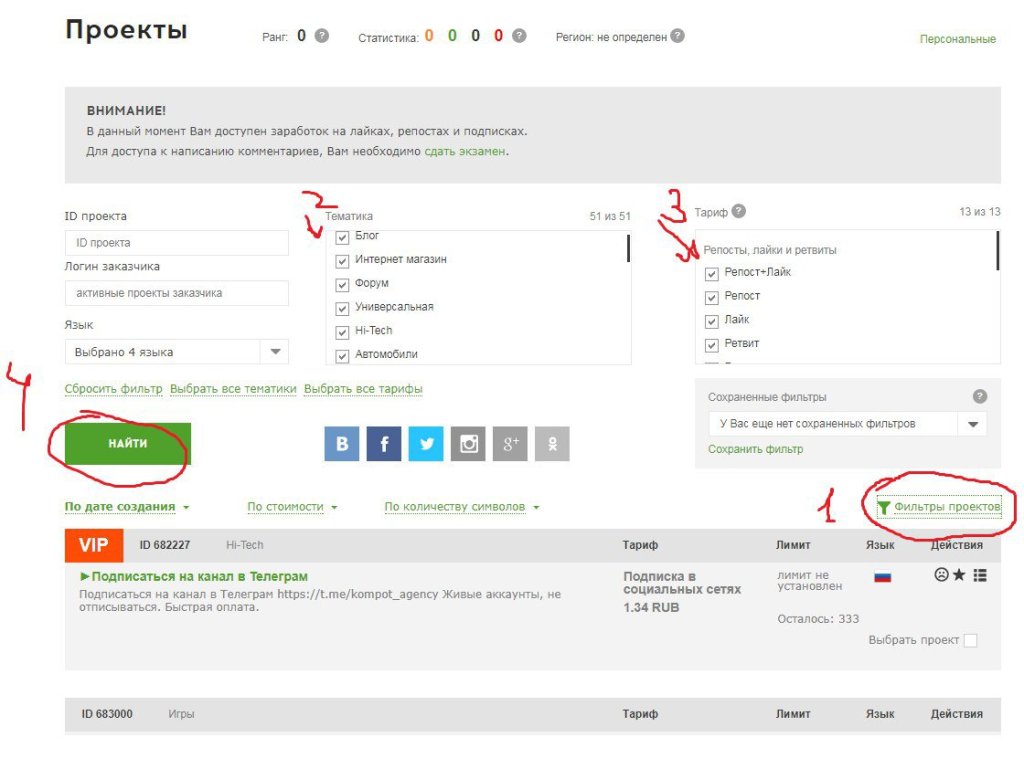The height and width of the screenshot is (758, 1024).
Task: Click the Instagram share icon
Action: click(x=468, y=444)
